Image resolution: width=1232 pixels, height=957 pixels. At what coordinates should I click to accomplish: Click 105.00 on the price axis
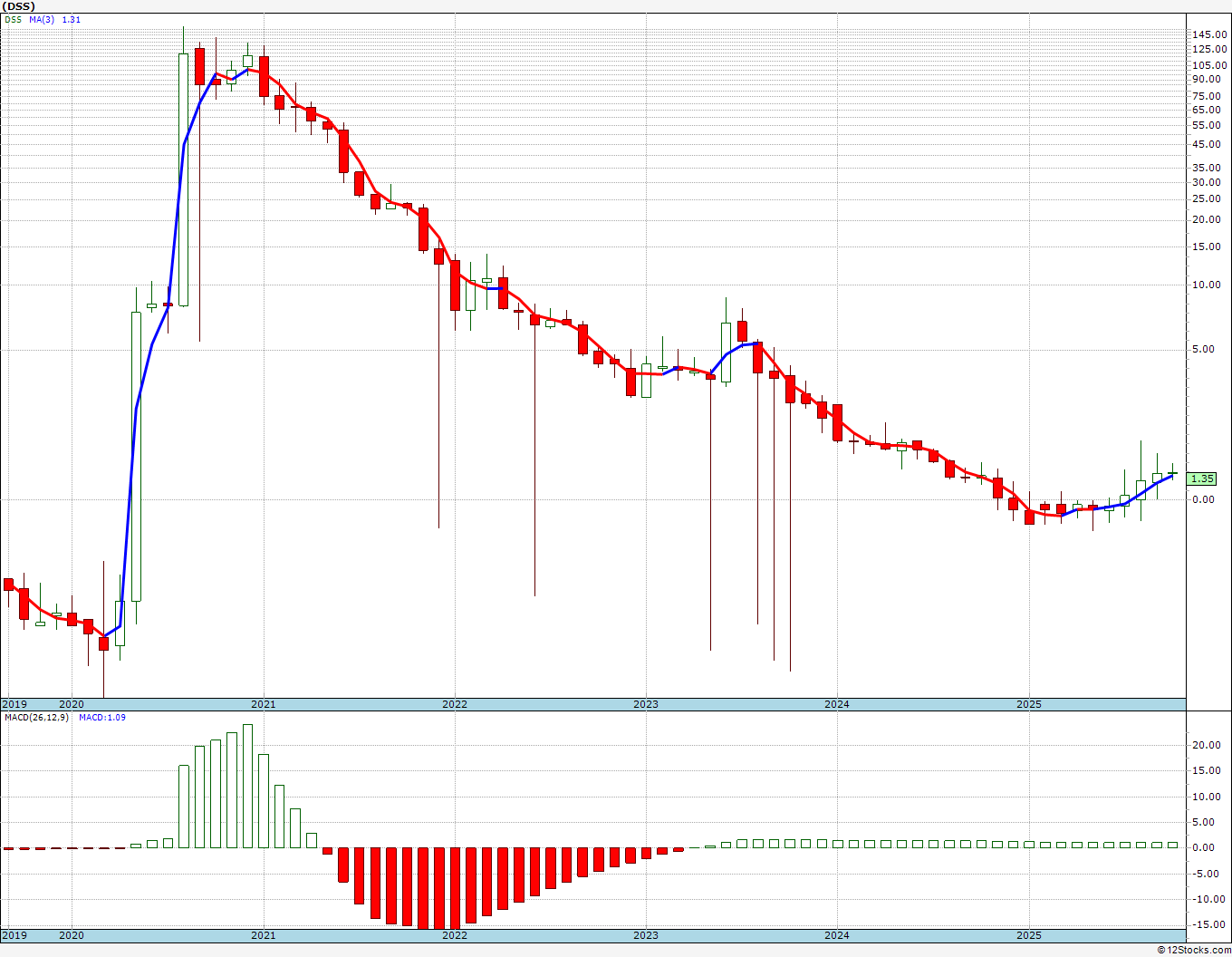pyautogui.click(x=1209, y=65)
